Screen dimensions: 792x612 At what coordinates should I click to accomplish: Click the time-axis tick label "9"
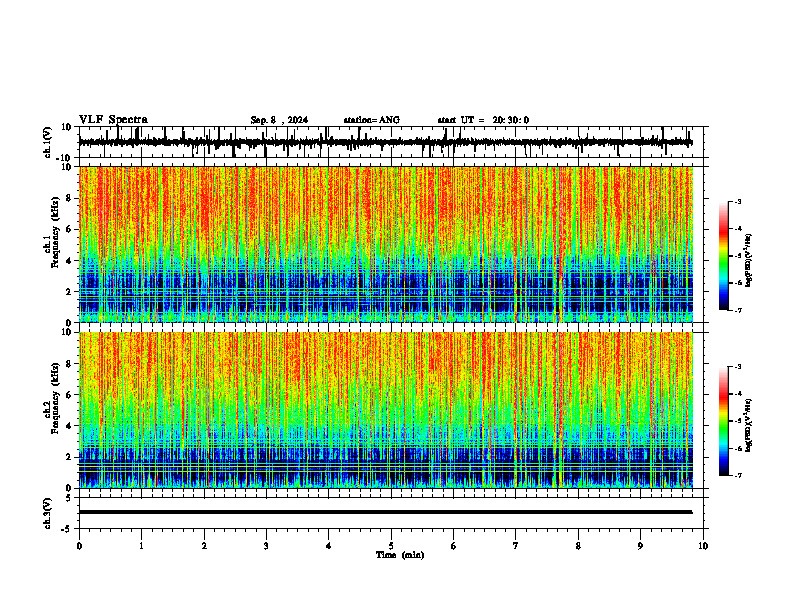(x=640, y=546)
